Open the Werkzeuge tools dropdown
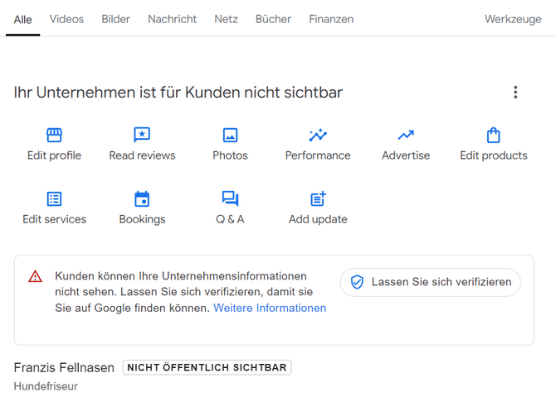This screenshot has height=403, width=556. (513, 19)
